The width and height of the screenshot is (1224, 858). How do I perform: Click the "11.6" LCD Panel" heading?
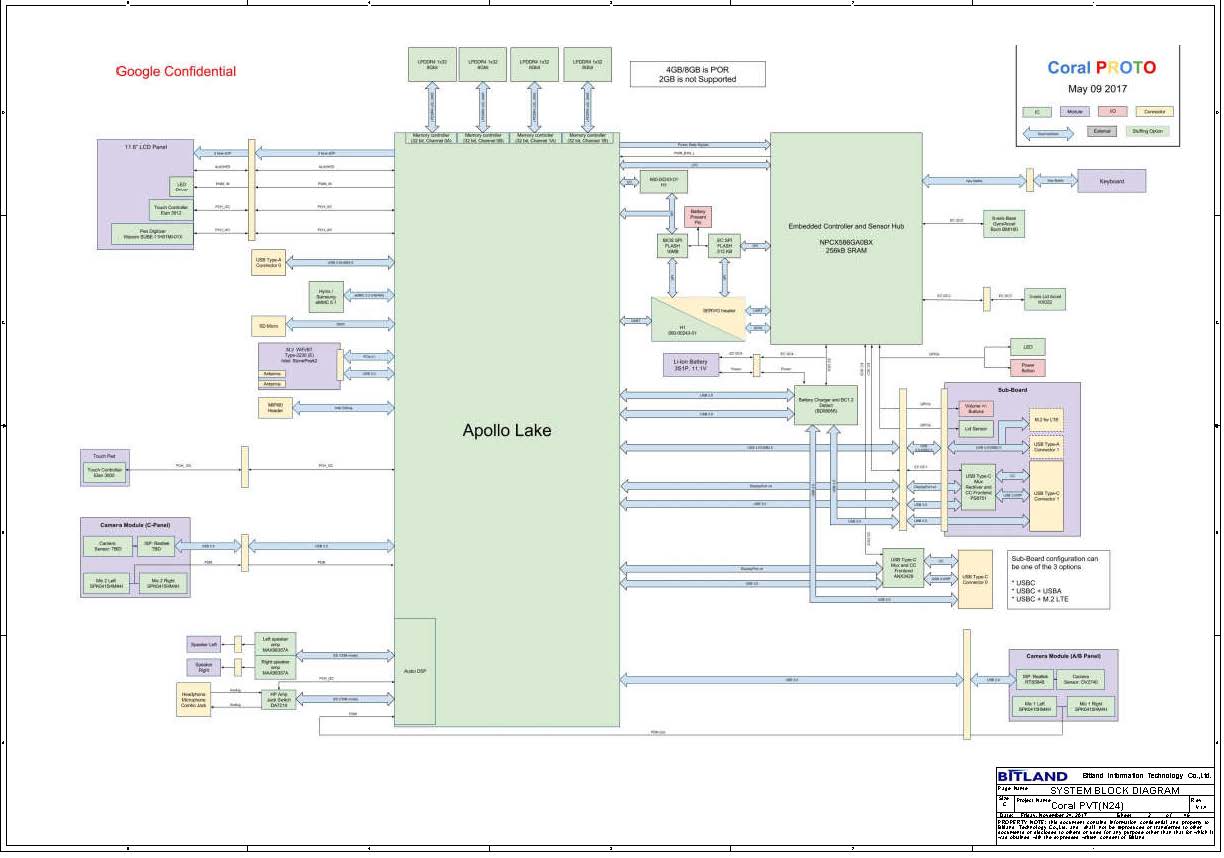click(146, 147)
